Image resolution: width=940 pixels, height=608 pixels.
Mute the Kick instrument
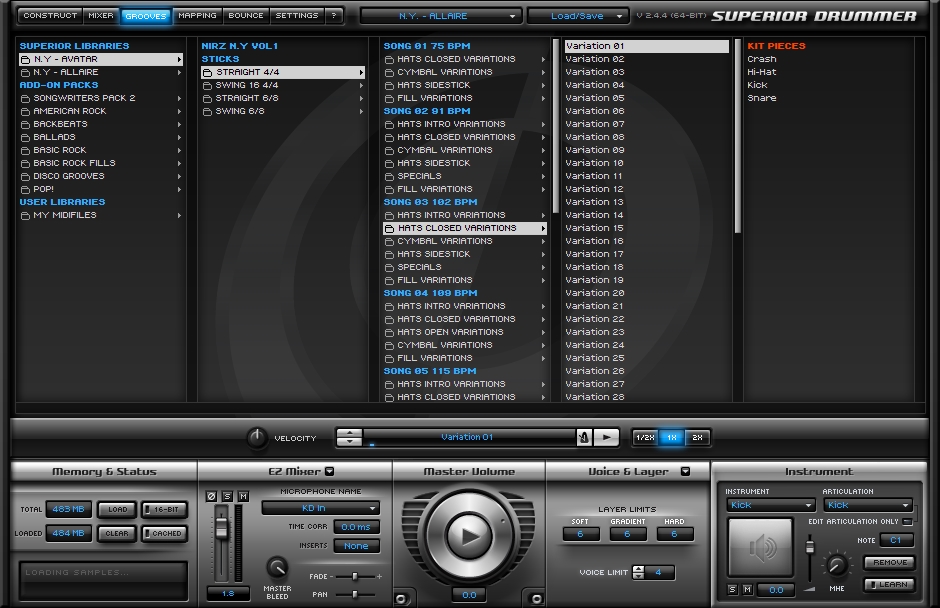tap(747, 589)
